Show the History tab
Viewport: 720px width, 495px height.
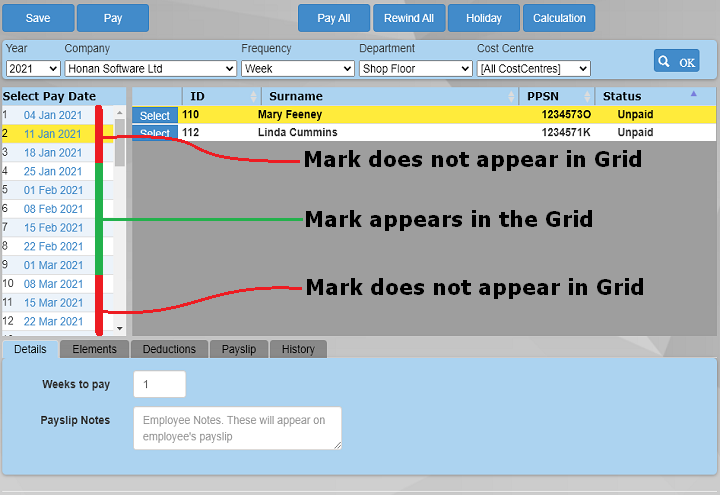click(298, 349)
